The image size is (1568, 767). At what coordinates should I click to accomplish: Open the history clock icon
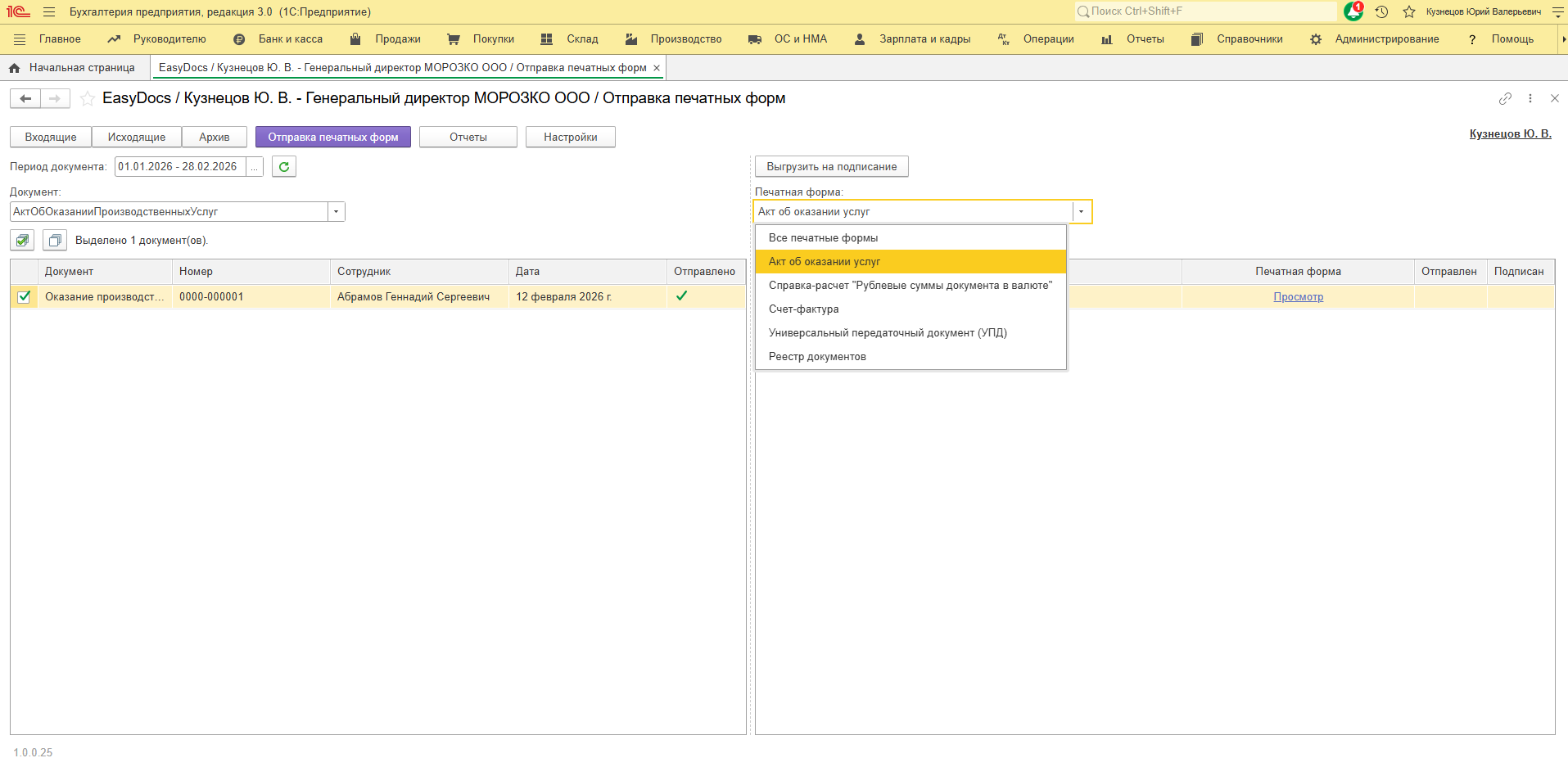tap(1381, 11)
